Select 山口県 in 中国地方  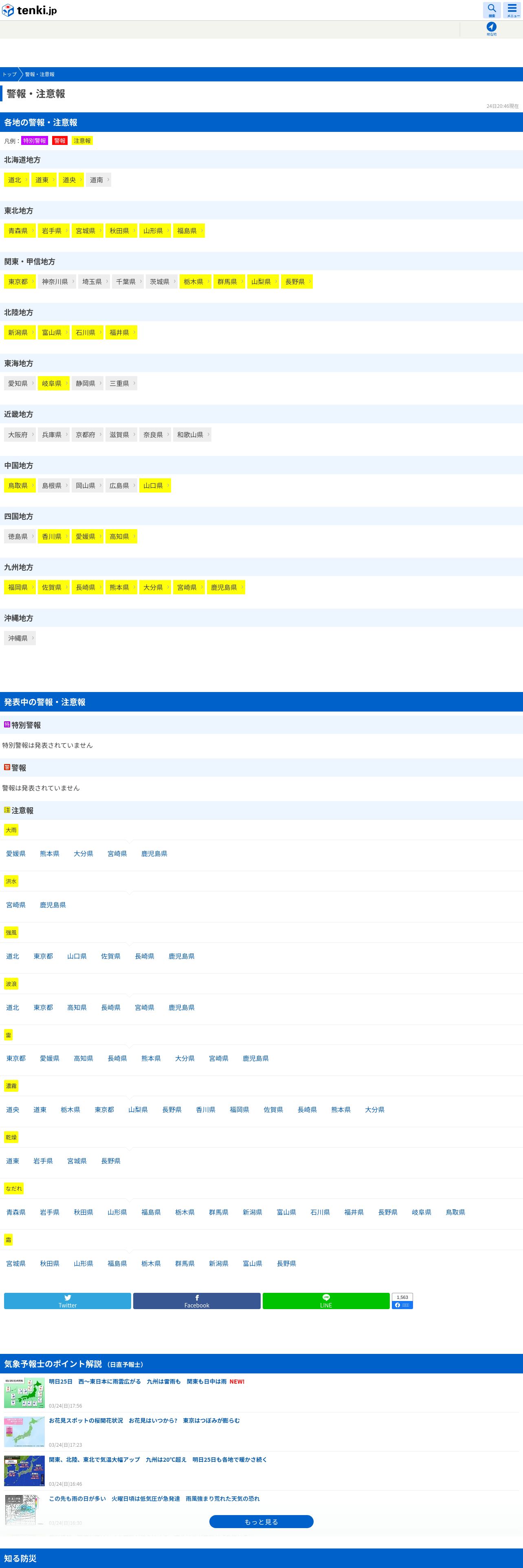tap(155, 486)
